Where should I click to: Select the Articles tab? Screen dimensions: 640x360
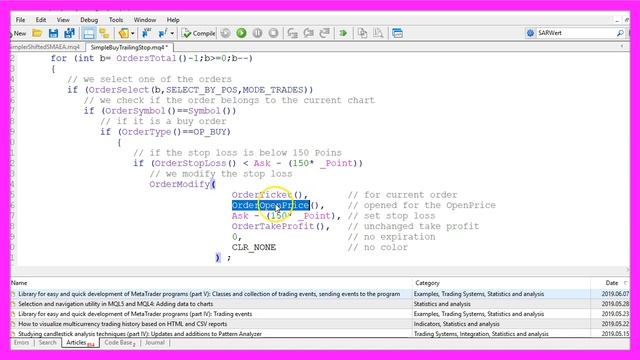pyautogui.click(x=80, y=343)
